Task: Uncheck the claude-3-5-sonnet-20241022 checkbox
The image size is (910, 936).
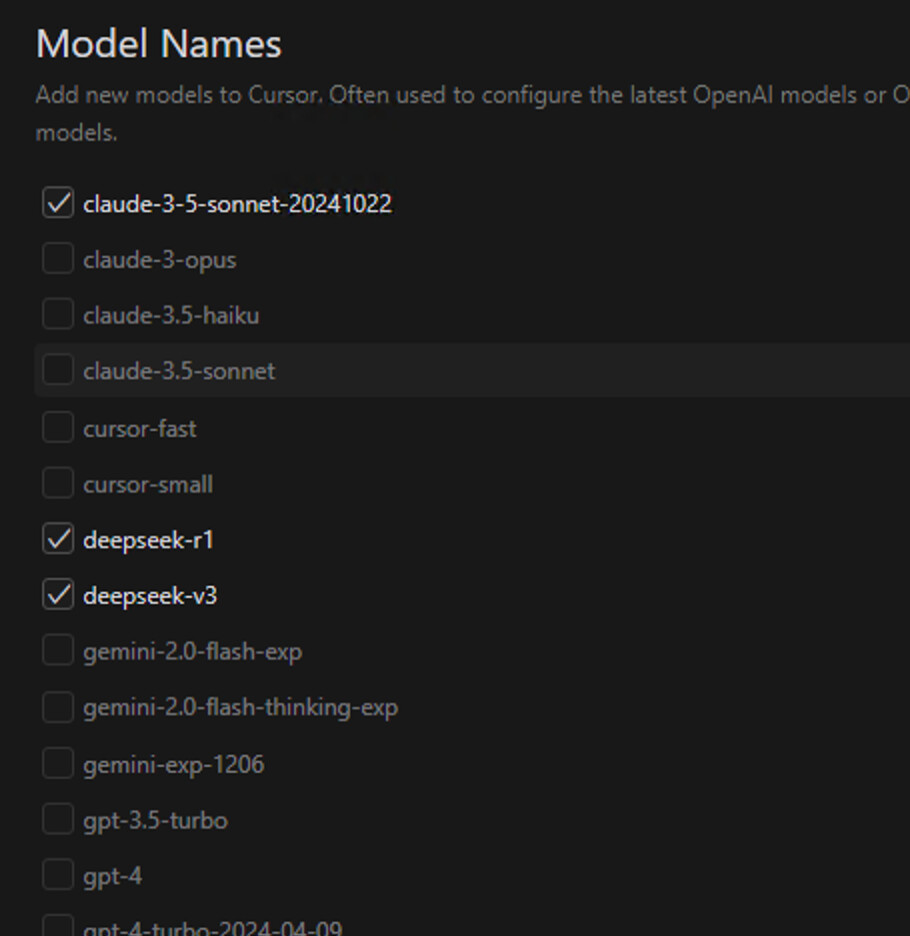Action: pyautogui.click(x=58, y=203)
